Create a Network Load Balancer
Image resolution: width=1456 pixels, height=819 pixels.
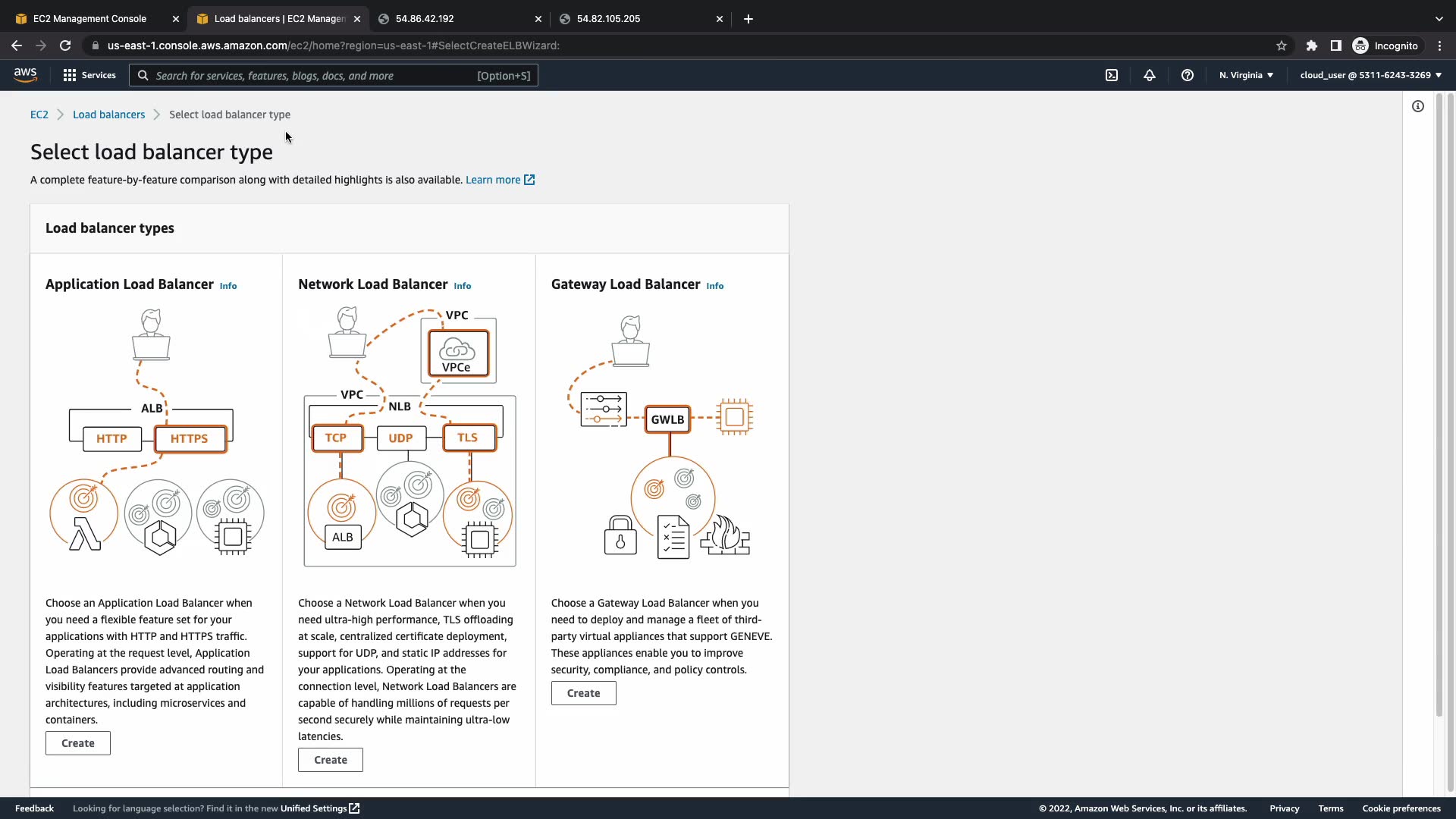click(331, 760)
